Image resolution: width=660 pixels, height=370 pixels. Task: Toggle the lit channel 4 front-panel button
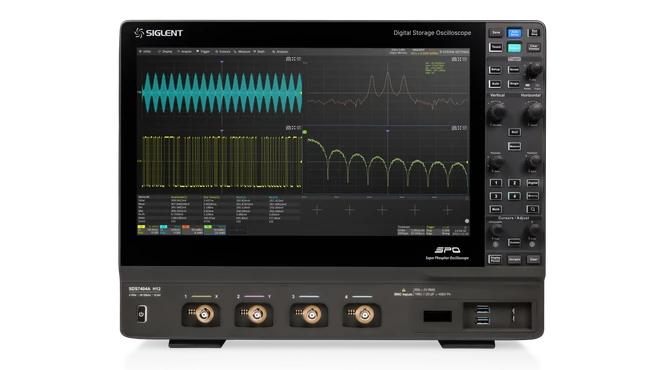tap(514, 196)
